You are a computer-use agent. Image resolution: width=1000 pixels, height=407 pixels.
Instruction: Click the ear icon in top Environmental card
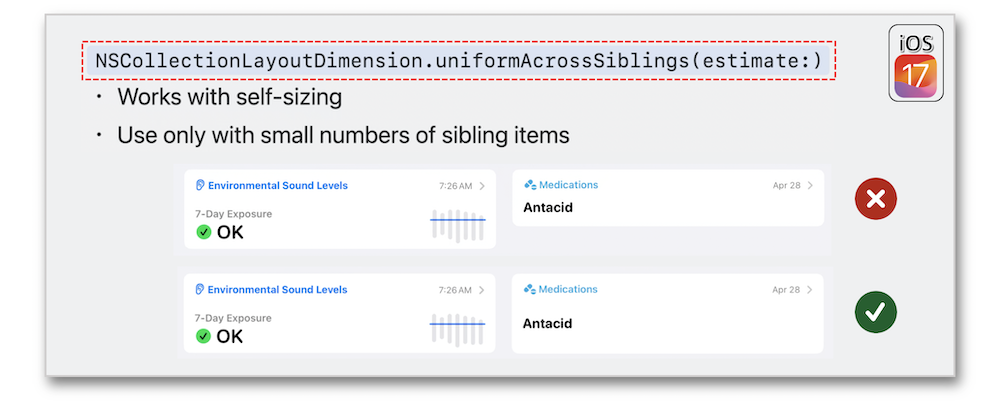click(200, 186)
